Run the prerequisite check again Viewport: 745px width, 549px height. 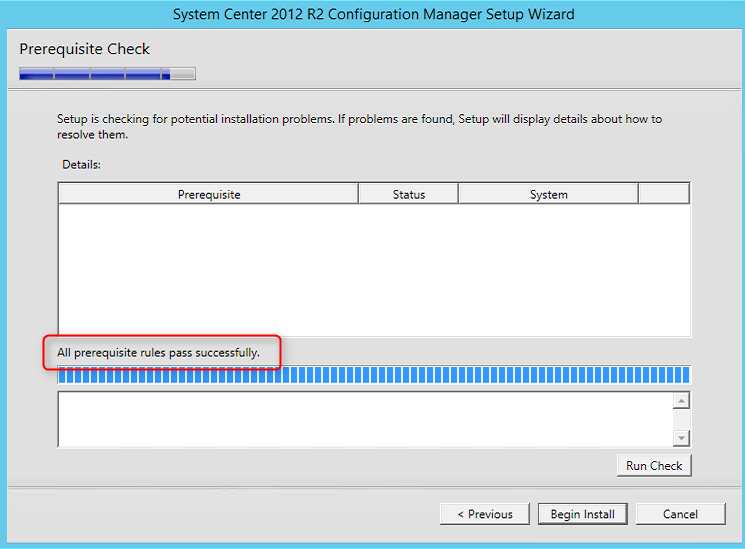(654, 465)
